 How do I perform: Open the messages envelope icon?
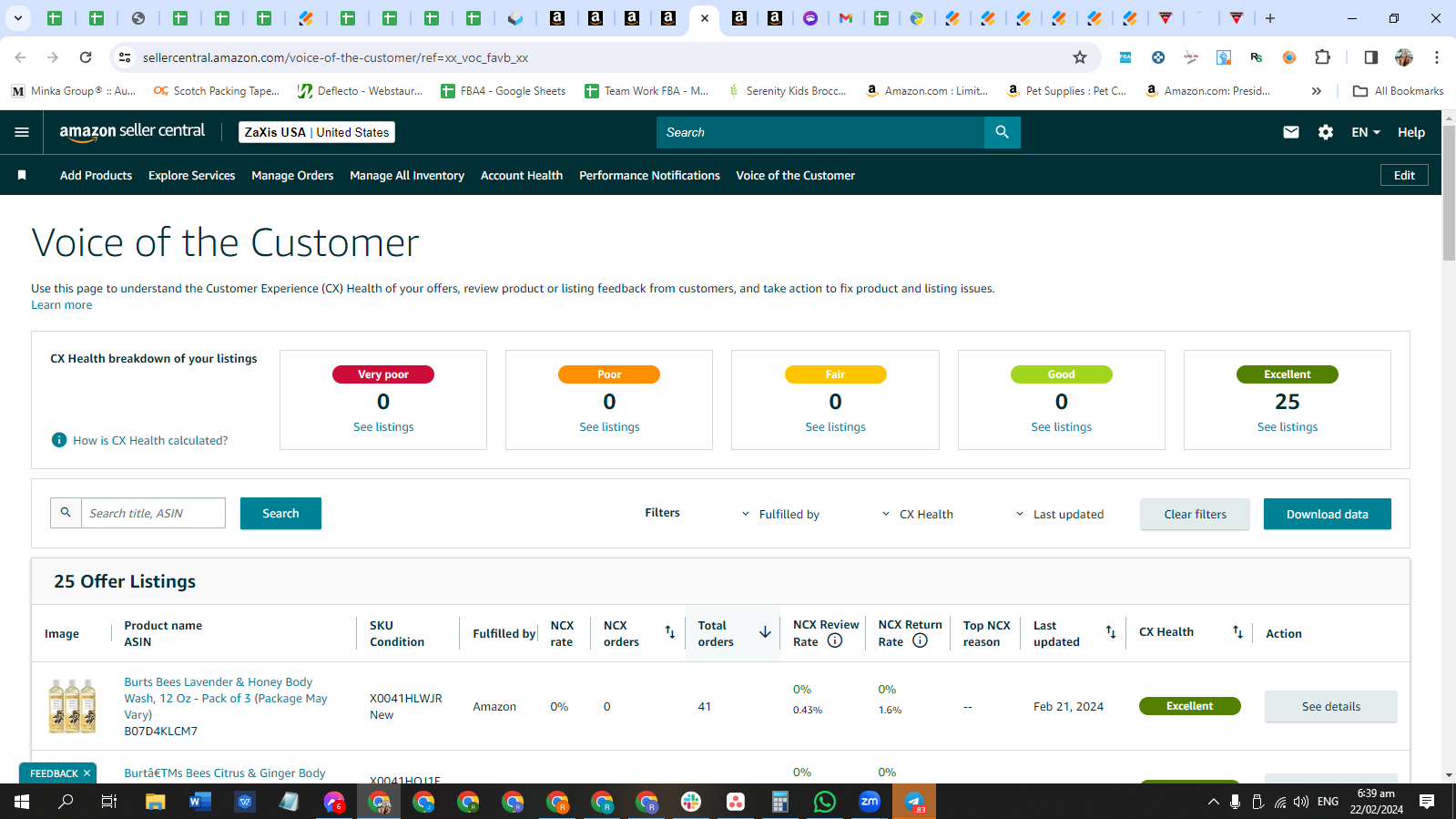1290,132
